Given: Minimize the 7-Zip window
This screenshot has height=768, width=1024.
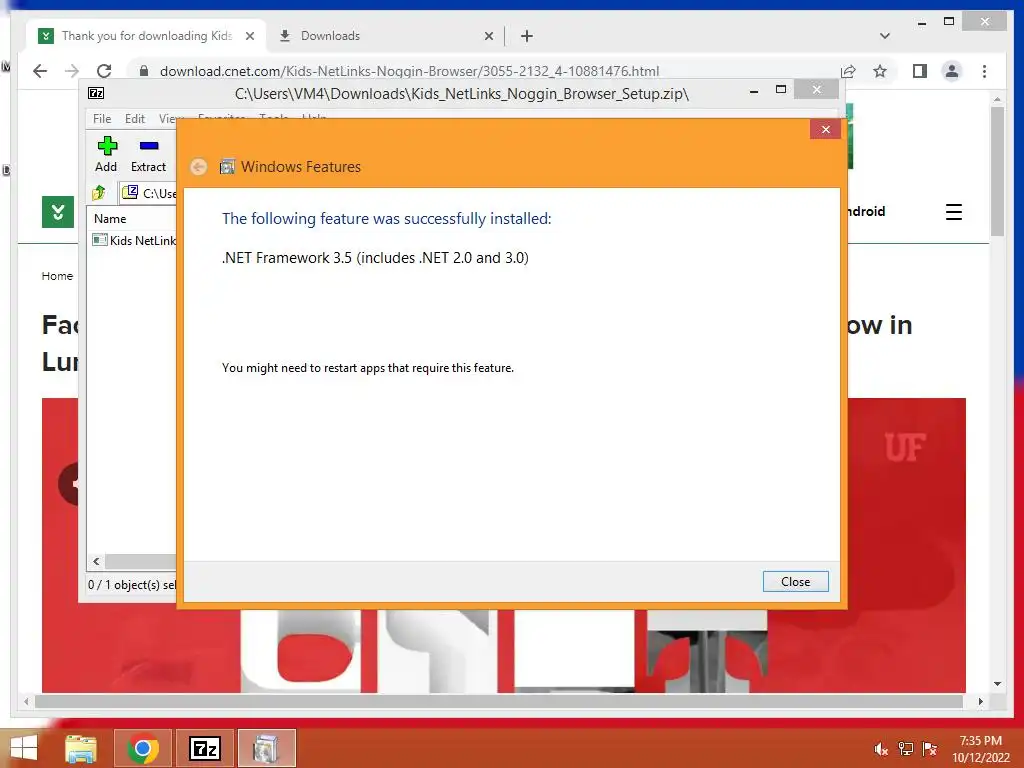Looking at the screenshot, I should pos(754,91).
